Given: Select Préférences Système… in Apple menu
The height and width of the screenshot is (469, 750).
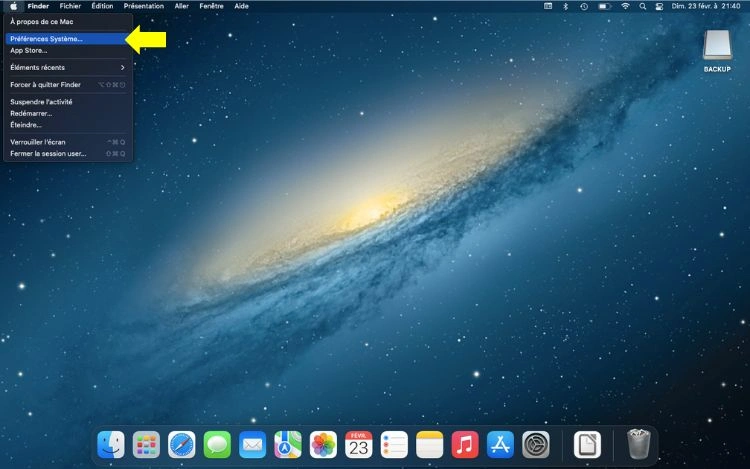Looking at the screenshot, I should click(47, 39).
